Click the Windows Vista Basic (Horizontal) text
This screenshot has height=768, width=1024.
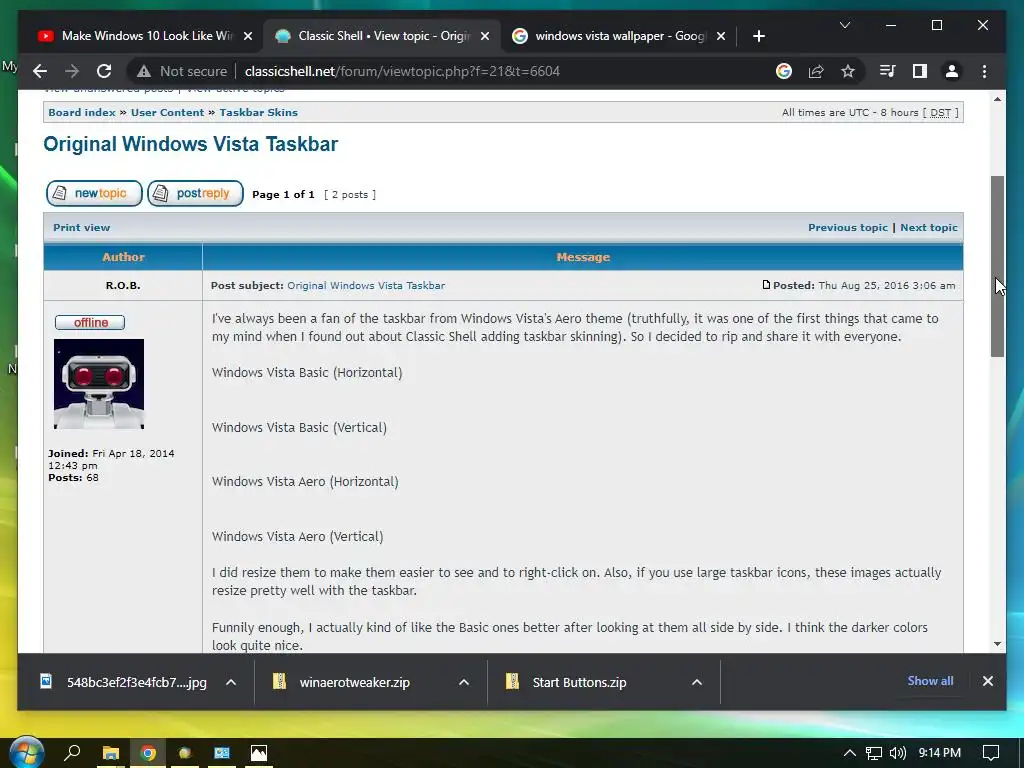pyautogui.click(x=307, y=372)
